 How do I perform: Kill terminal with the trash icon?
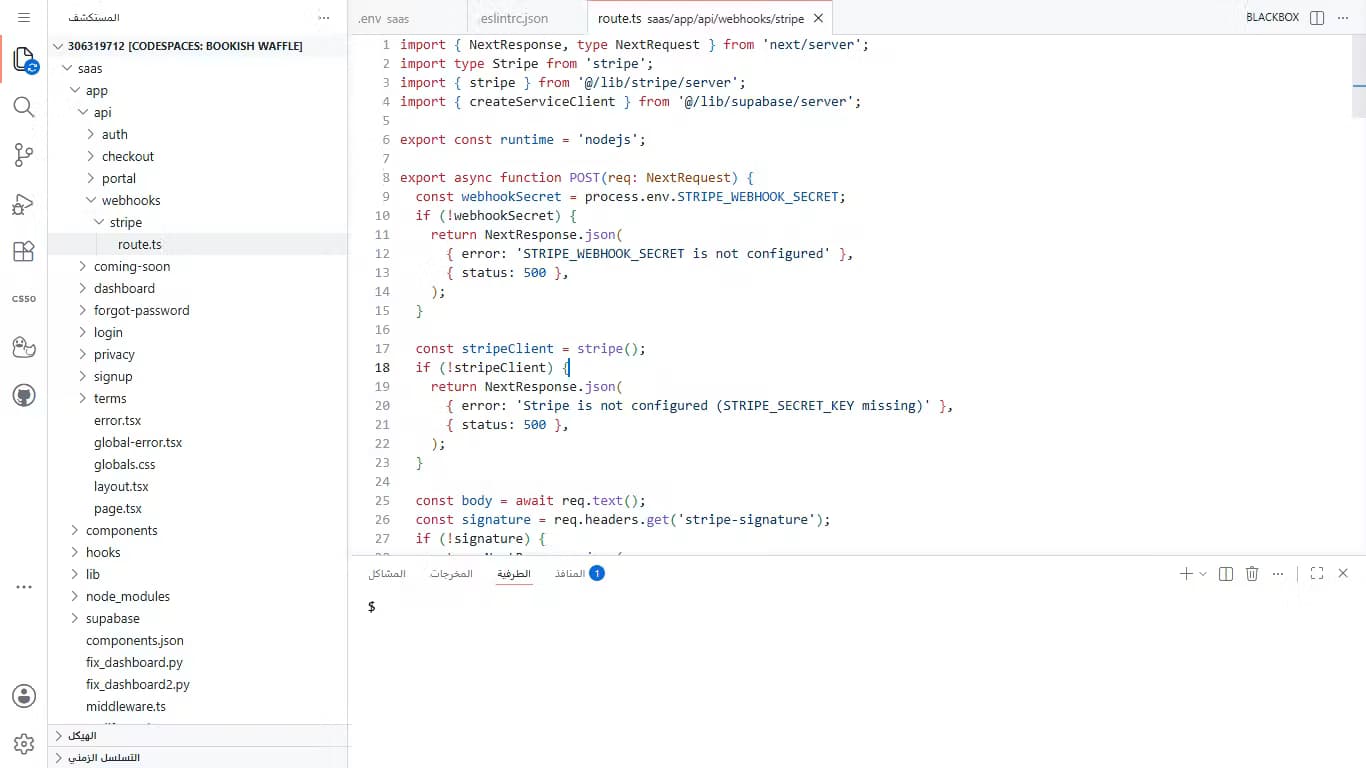1252,573
